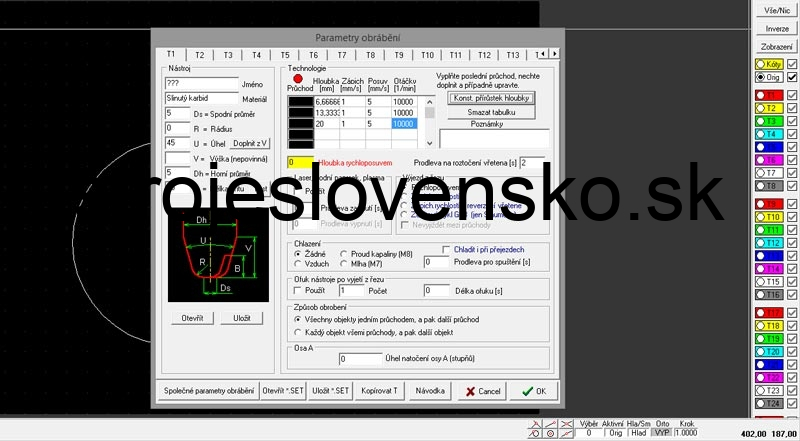Click the Vše/Nic button in the right panel
The height and width of the screenshot is (441, 800).
click(x=777, y=10)
